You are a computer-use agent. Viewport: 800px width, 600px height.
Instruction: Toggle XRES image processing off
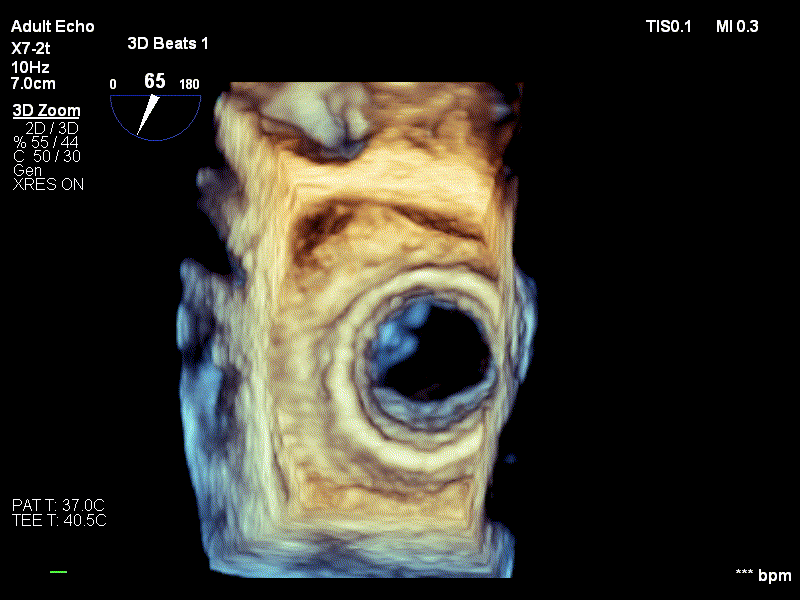tap(48, 185)
